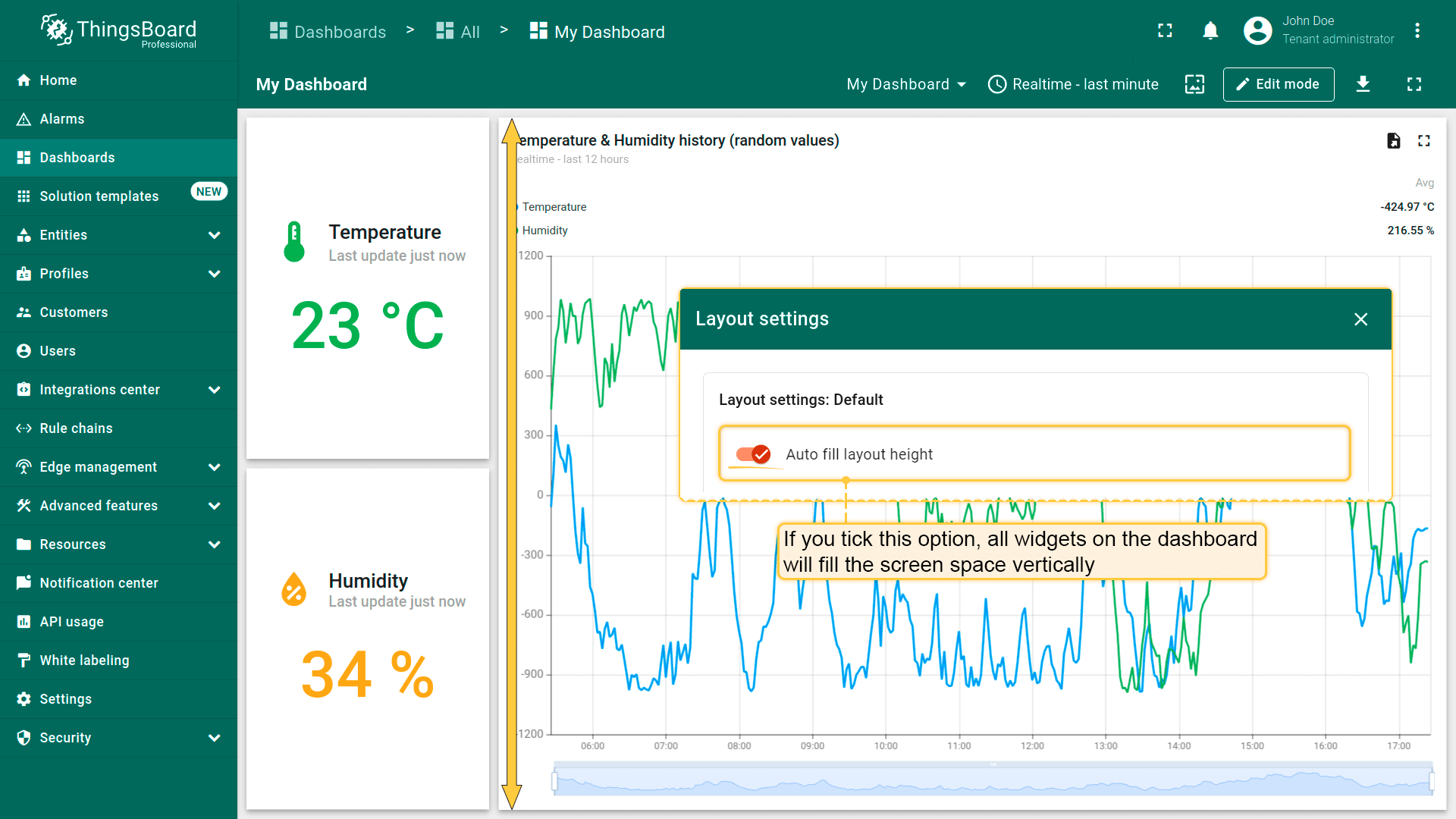
Task: Expand the history chart widget to fullscreen
Action: pyautogui.click(x=1423, y=140)
